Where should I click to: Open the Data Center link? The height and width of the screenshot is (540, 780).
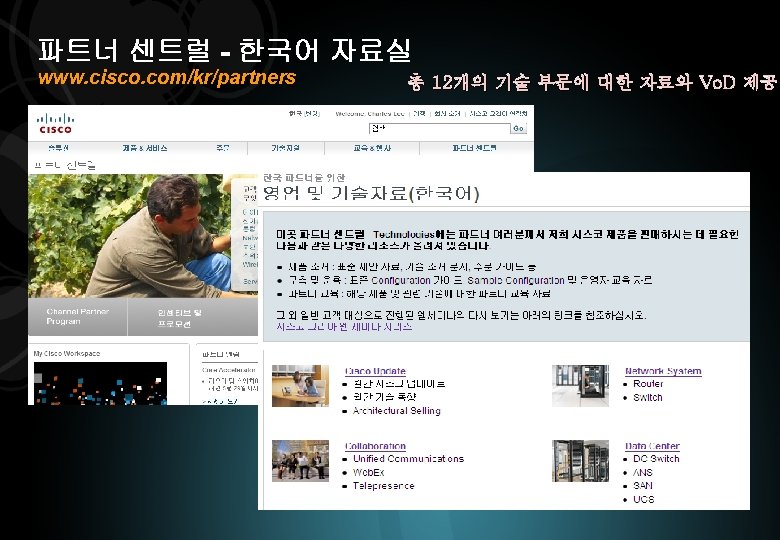click(x=652, y=446)
